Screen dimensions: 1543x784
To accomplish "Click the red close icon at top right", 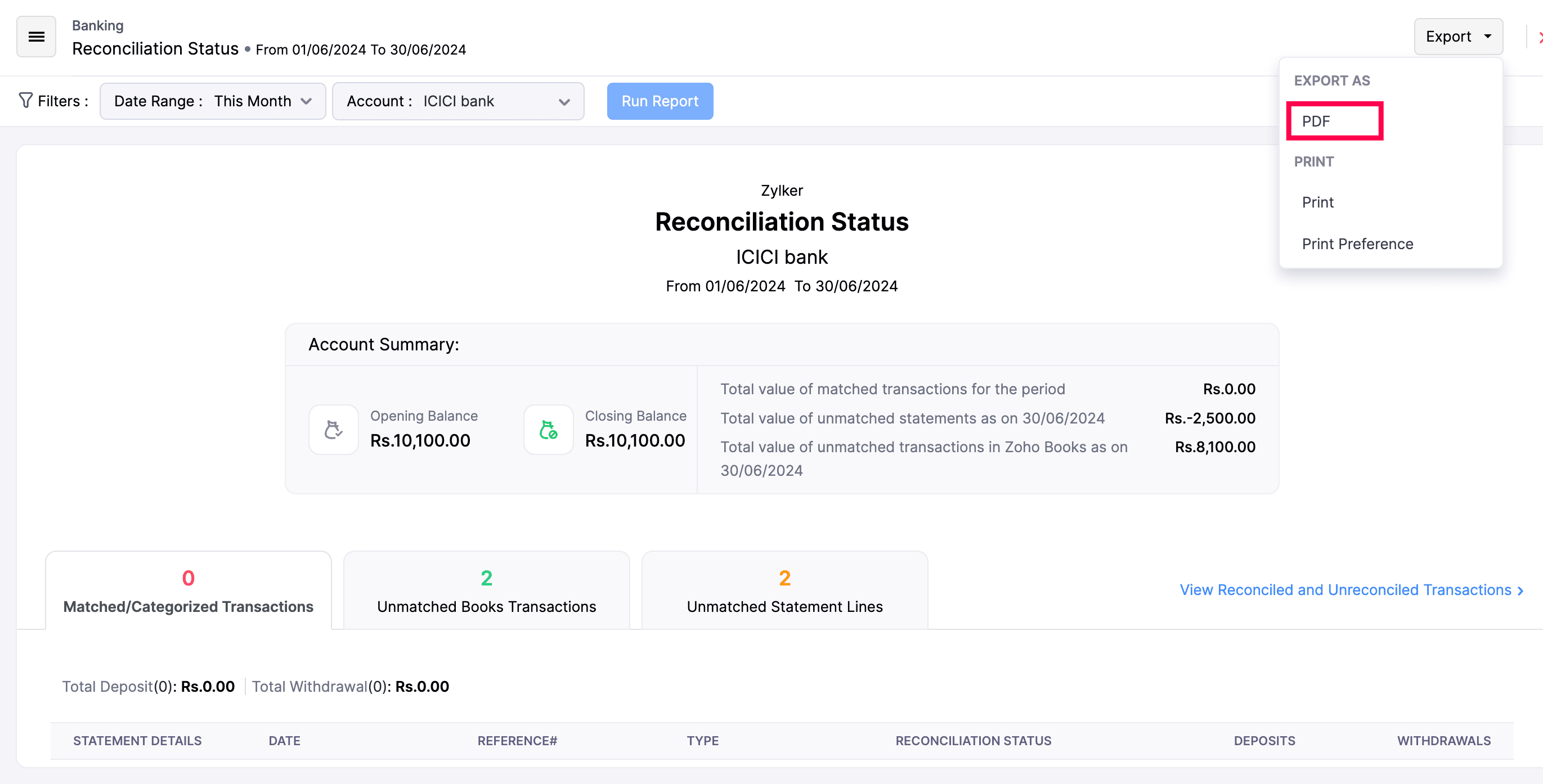I will click(x=1540, y=37).
